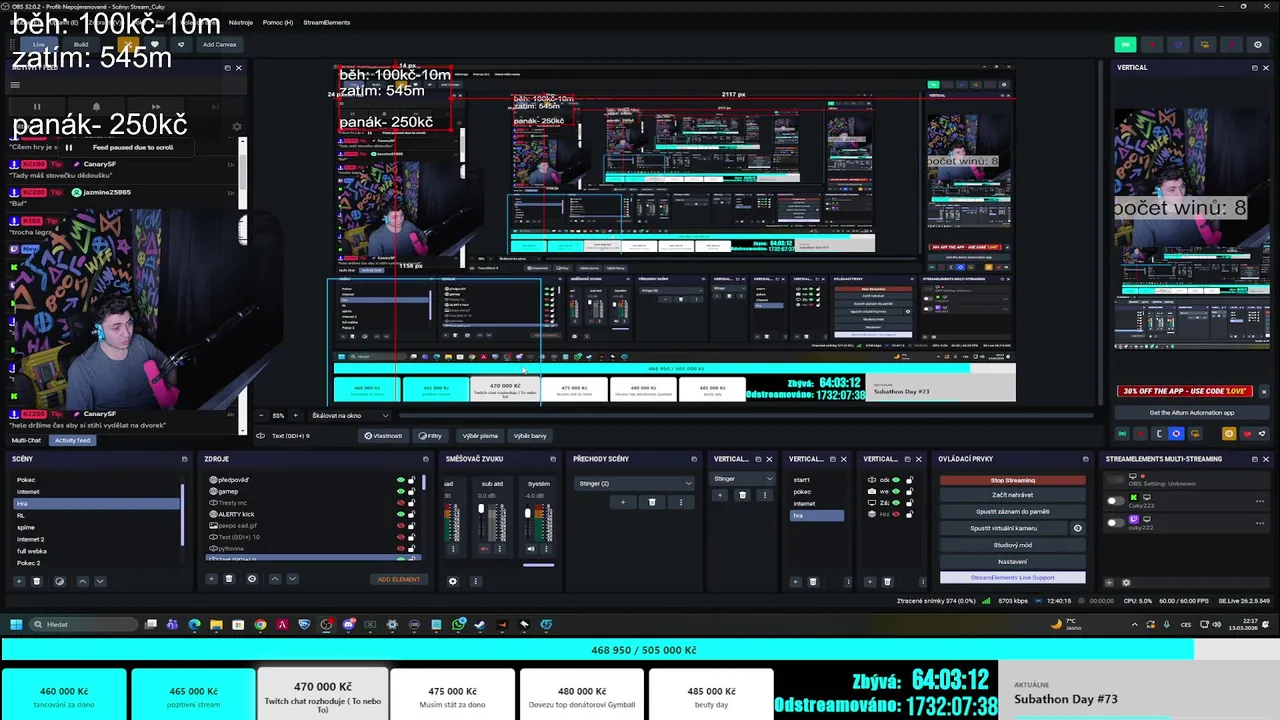This screenshot has height=720, width=1280.
Task: Add a transition in Přechody scény panel
Action: pos(622,502)
